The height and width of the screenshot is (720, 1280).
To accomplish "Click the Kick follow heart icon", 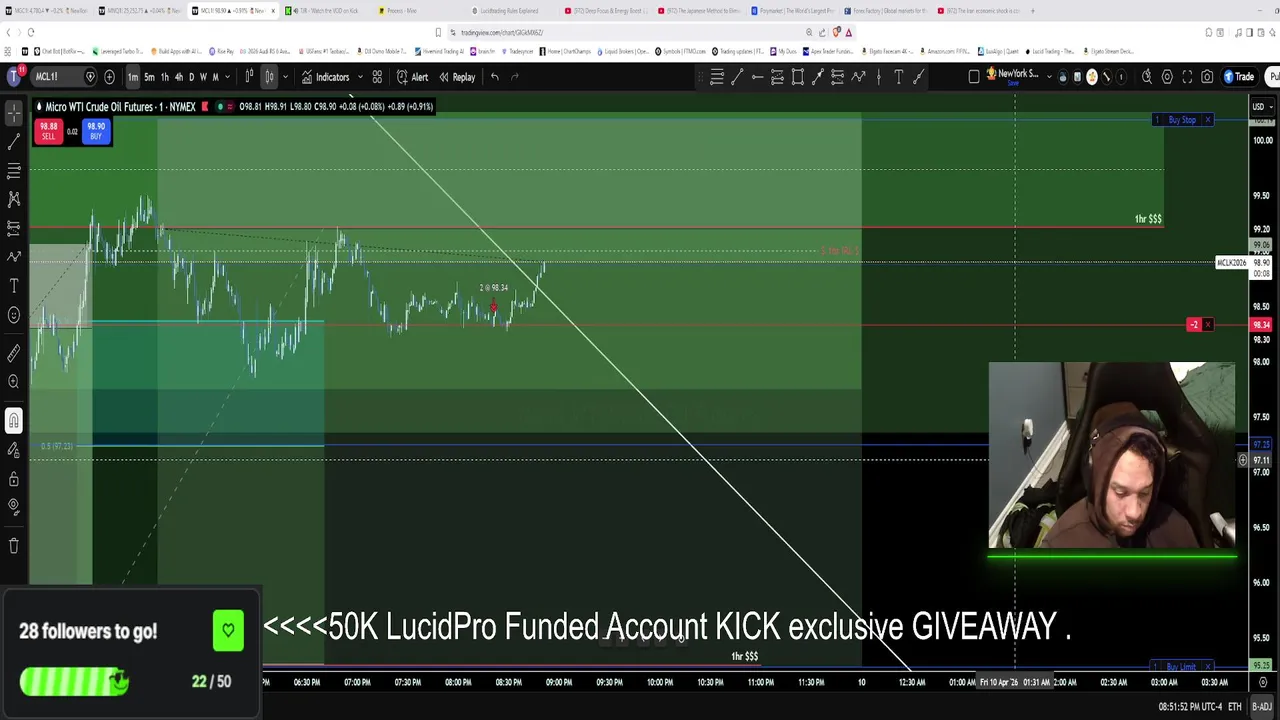I will point(228,631).
